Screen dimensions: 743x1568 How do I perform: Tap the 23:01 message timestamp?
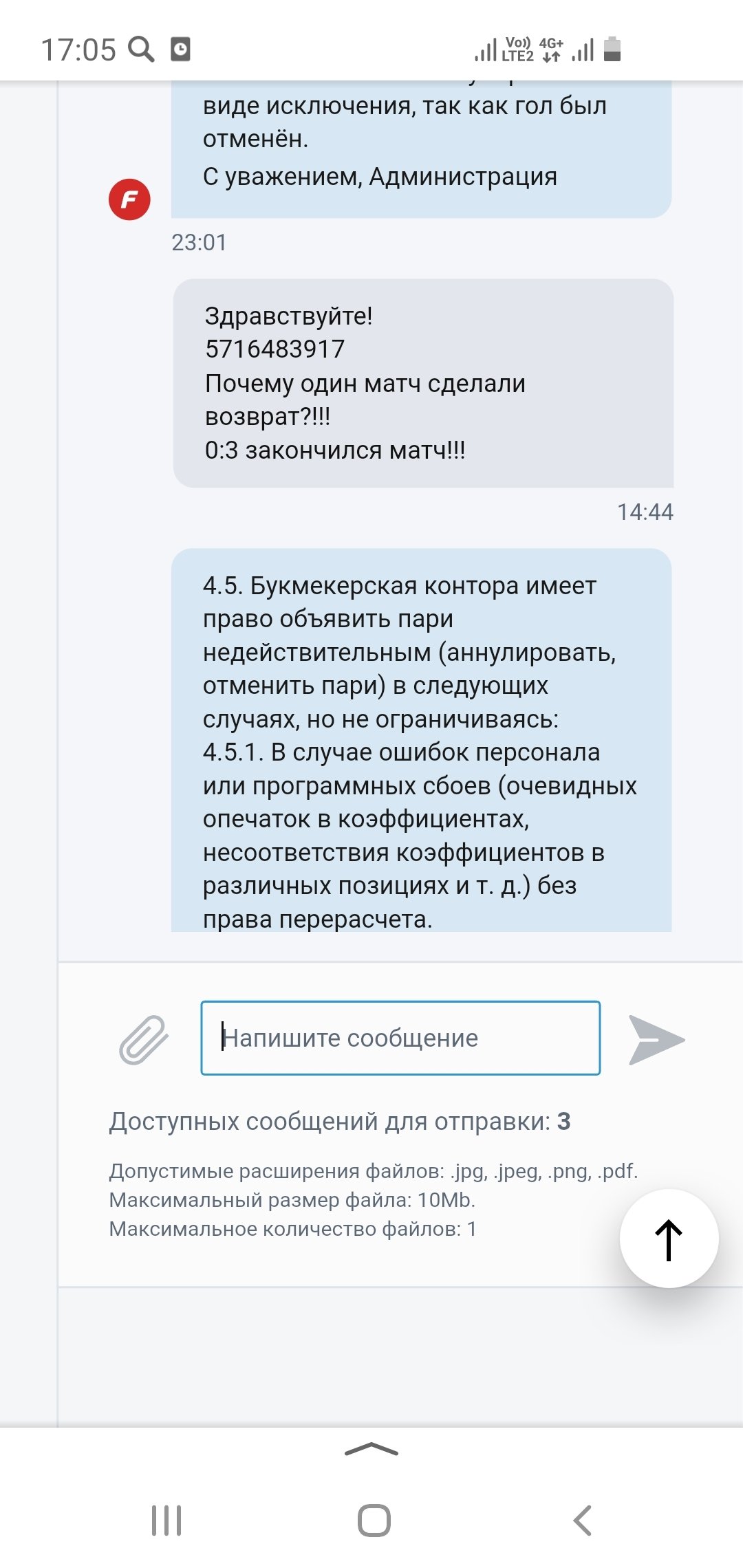199,242
